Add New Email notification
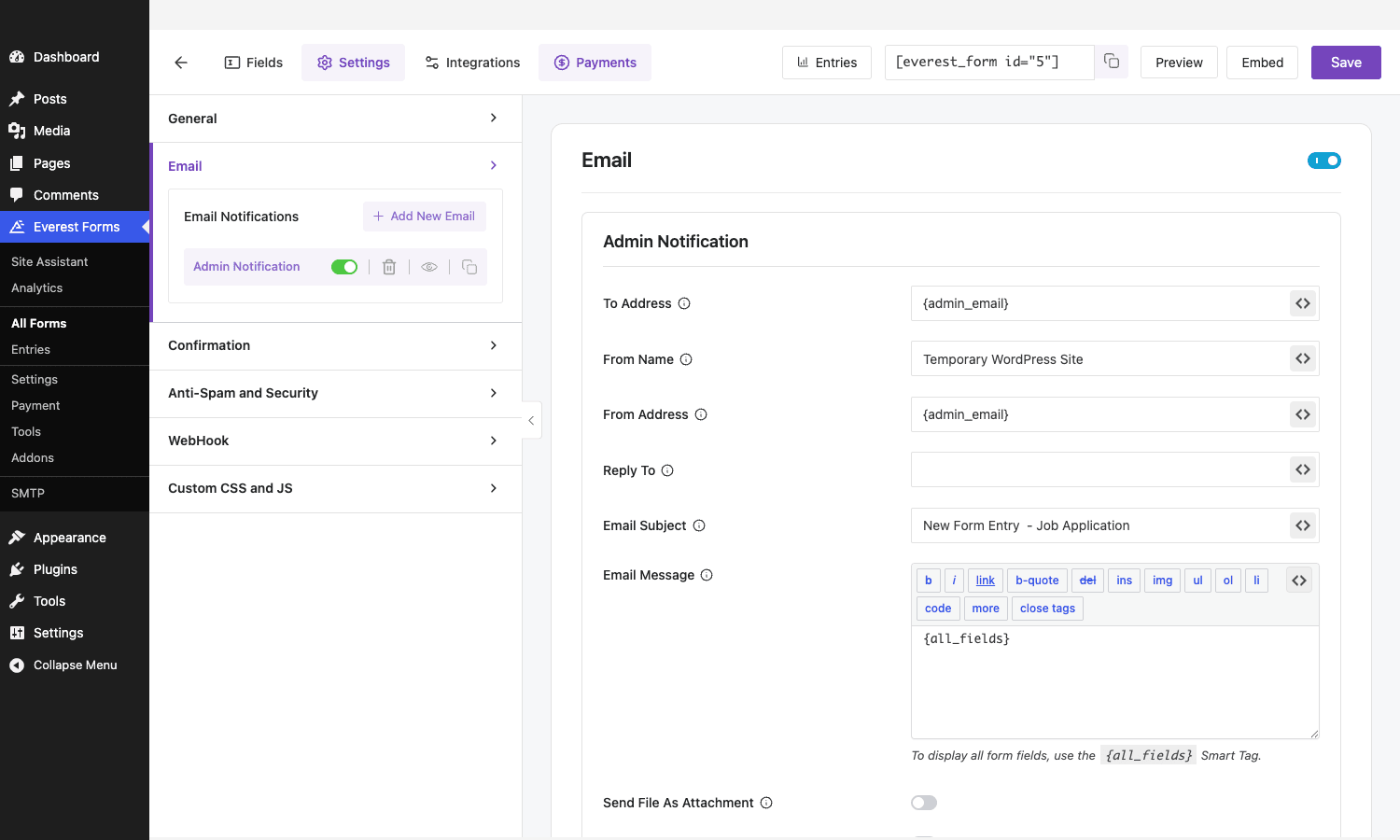The height and width of the screenshot is (840, 1400). click(x=425, y=216)
